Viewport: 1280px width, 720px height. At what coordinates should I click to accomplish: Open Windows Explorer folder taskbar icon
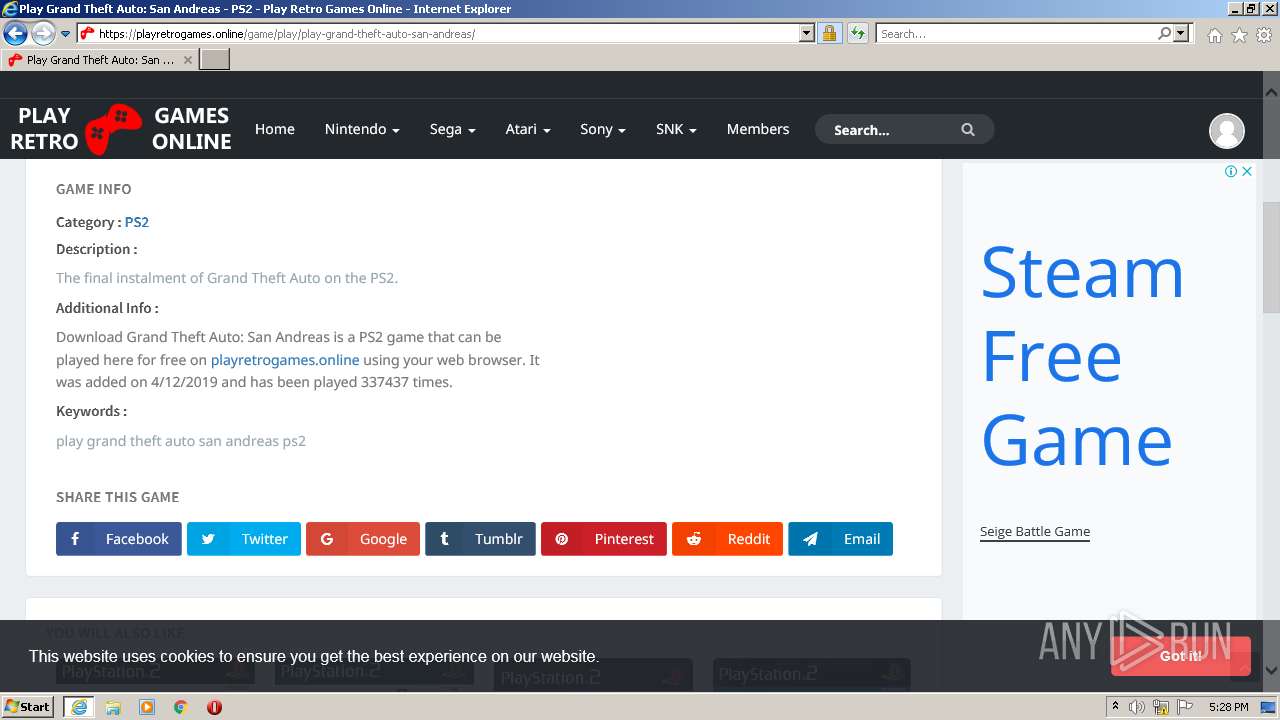pyautogui.click(x=113, y=707)
